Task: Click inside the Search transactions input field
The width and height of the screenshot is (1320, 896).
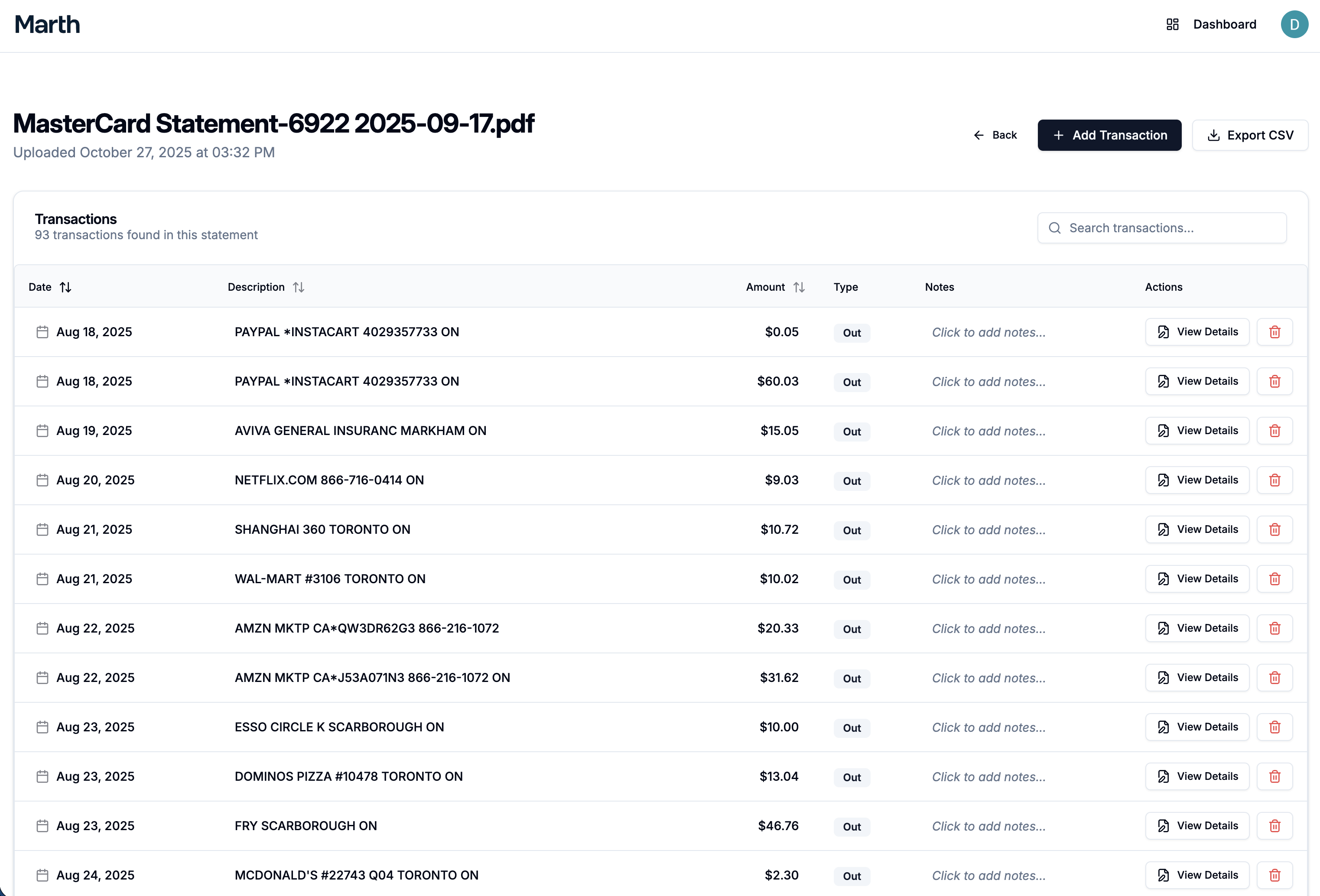Action: click(x=1161, y=228)
